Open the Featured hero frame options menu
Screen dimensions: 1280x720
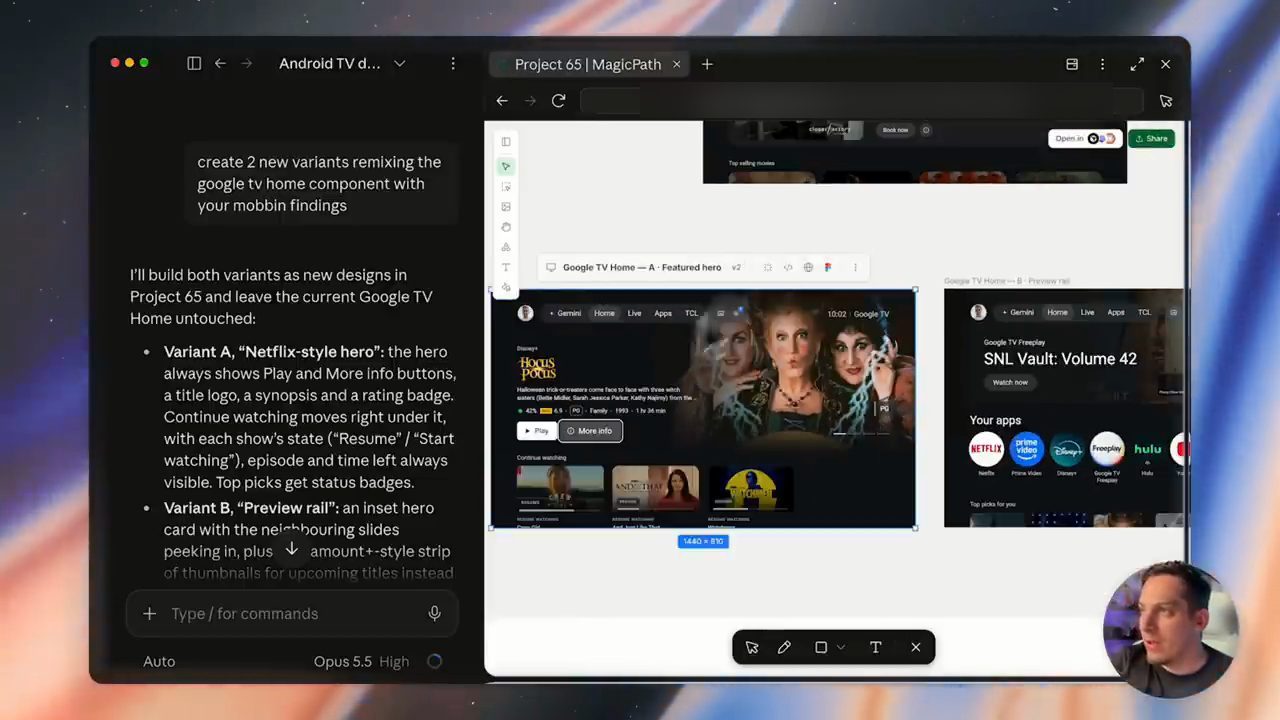click(855, 267)
